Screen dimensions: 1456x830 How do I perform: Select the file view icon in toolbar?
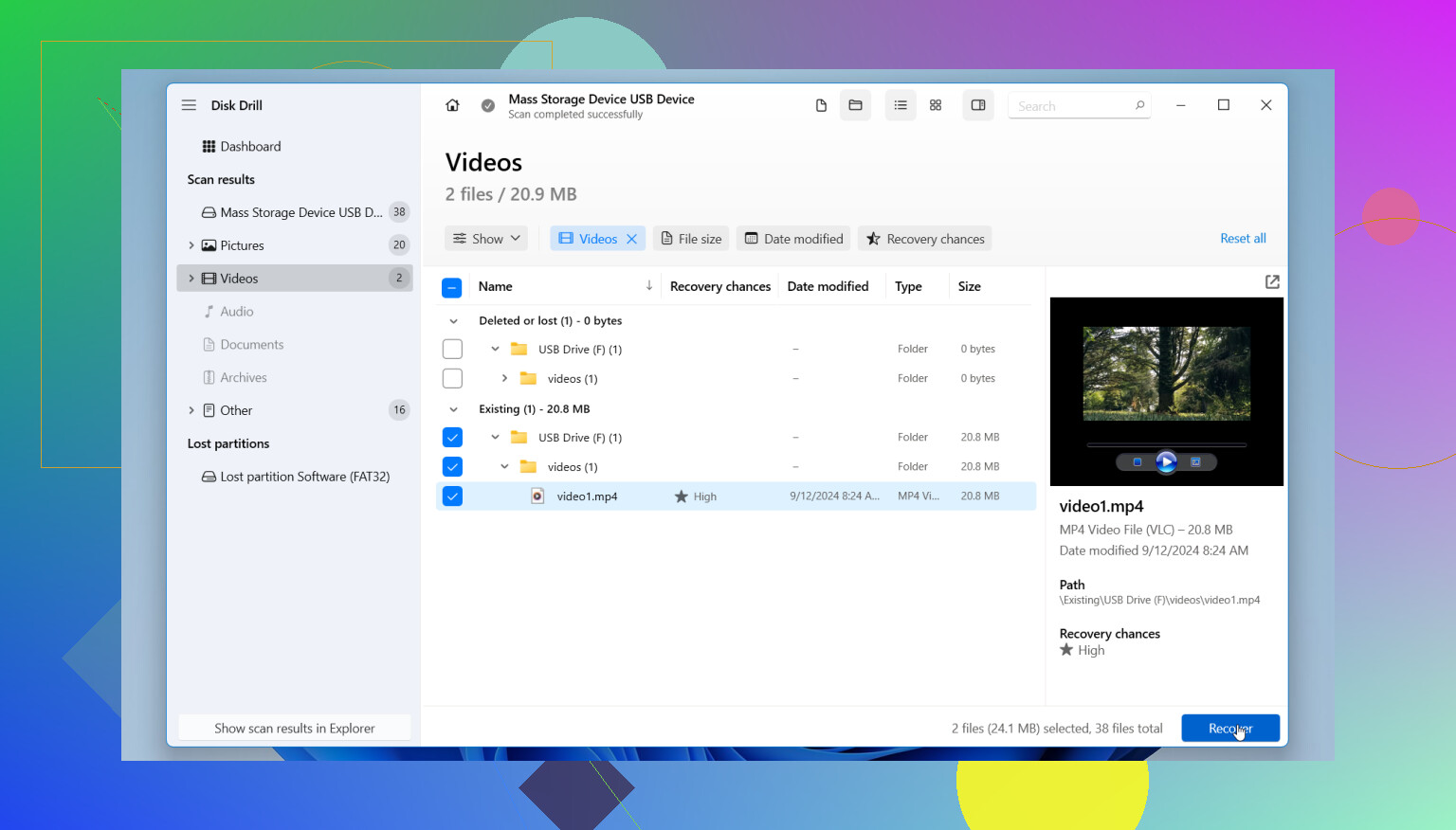pyautogui.click(x=821, y=105)
